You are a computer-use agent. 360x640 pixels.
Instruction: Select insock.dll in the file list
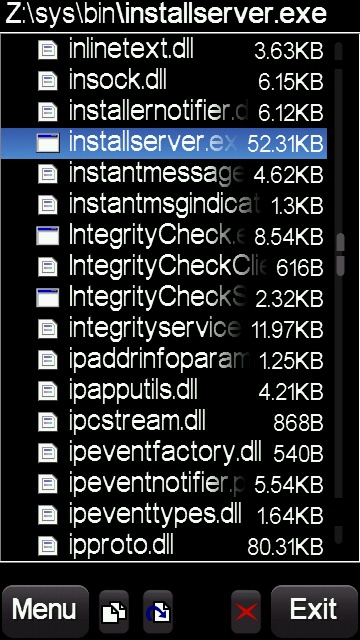tap(164, 81)
